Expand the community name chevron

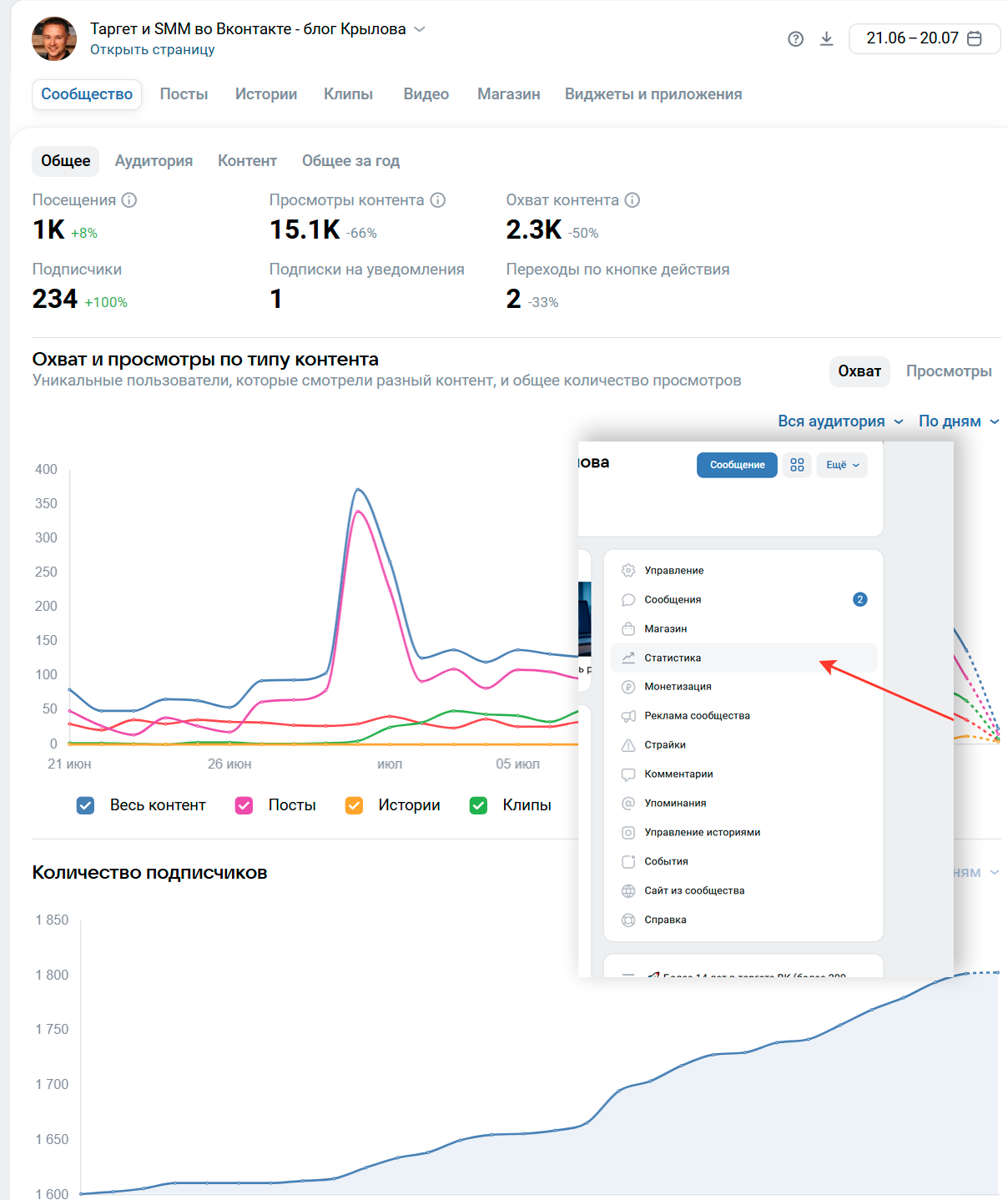(420, 29)
